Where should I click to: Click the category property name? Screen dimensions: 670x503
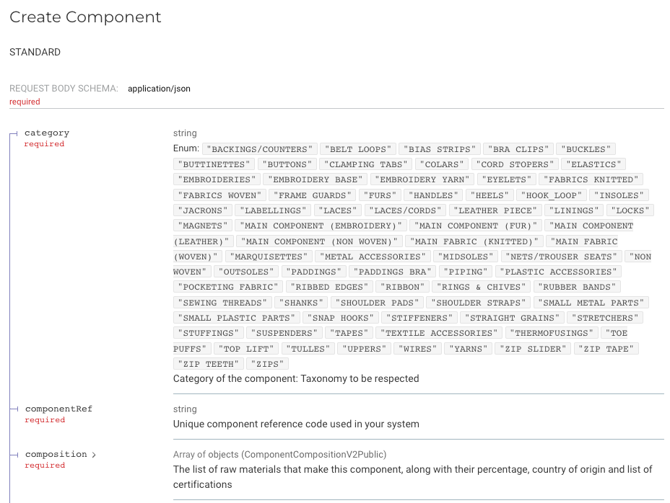click(47, 133)
